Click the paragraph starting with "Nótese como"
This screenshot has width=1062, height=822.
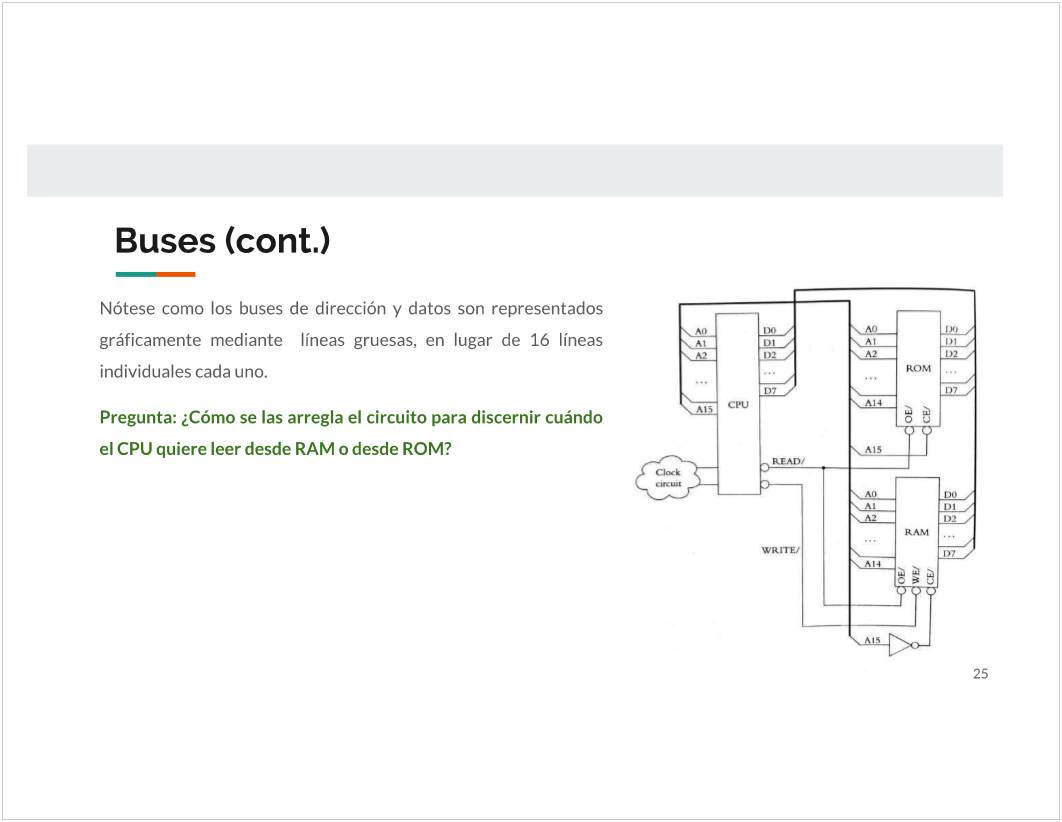[350, 339]
